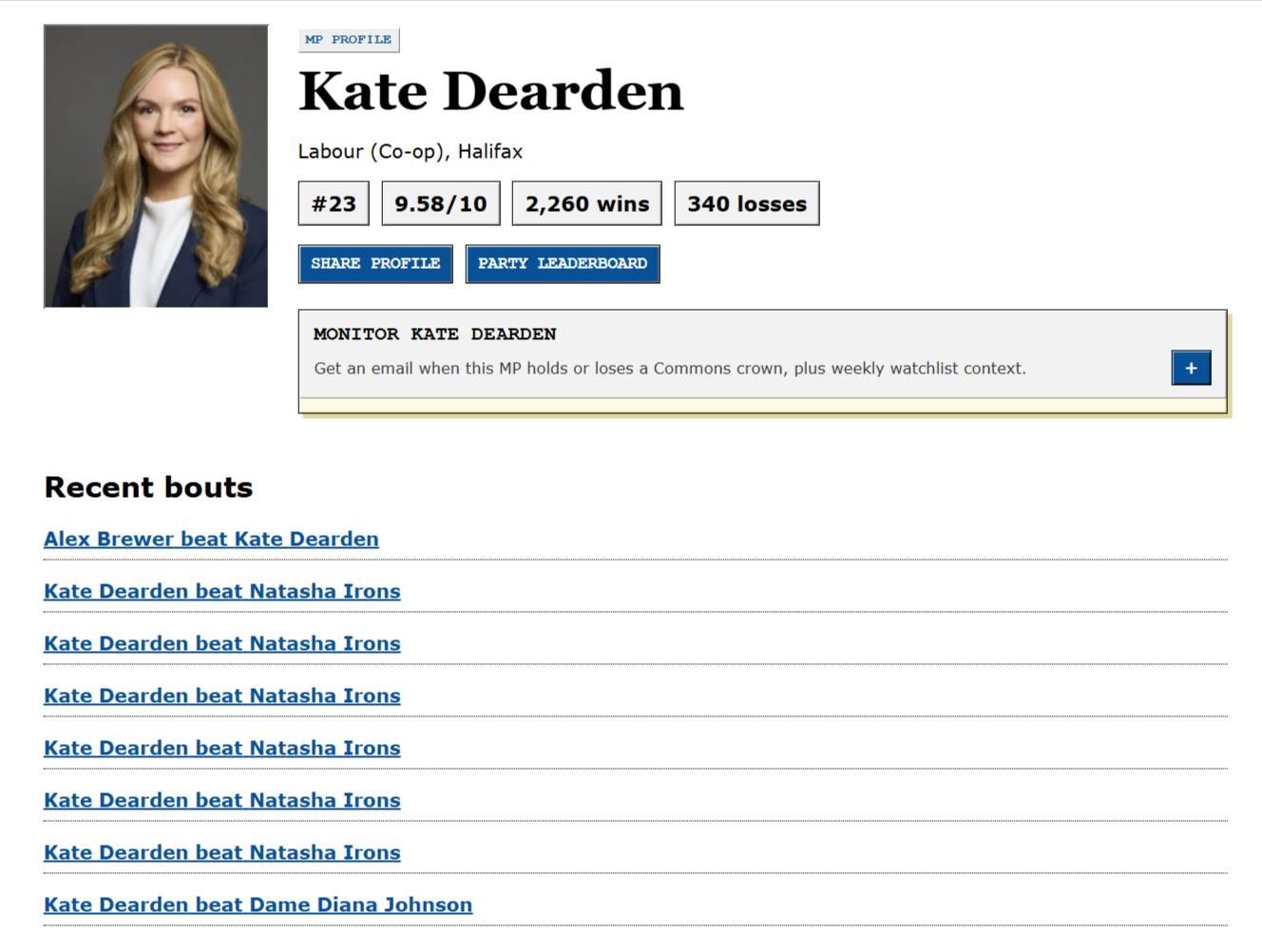Open the Kate Dearden beat Dame Diana Johnson bout
This screenshot has width=1262, height=952.
[x=258, y=904]
